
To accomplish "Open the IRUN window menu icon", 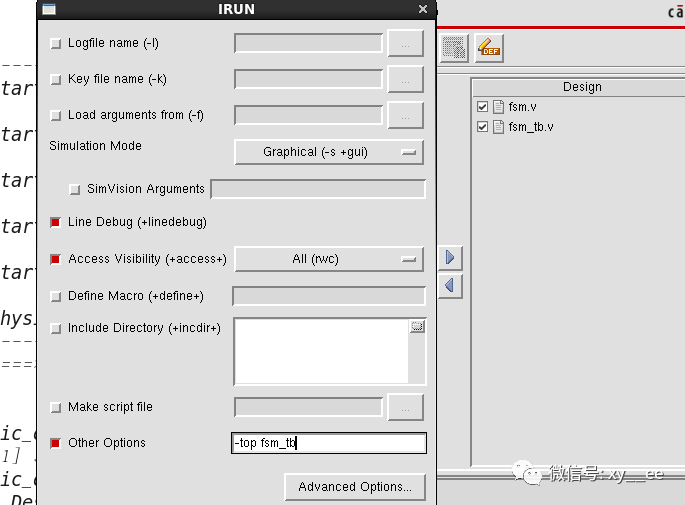I will 49,9.
